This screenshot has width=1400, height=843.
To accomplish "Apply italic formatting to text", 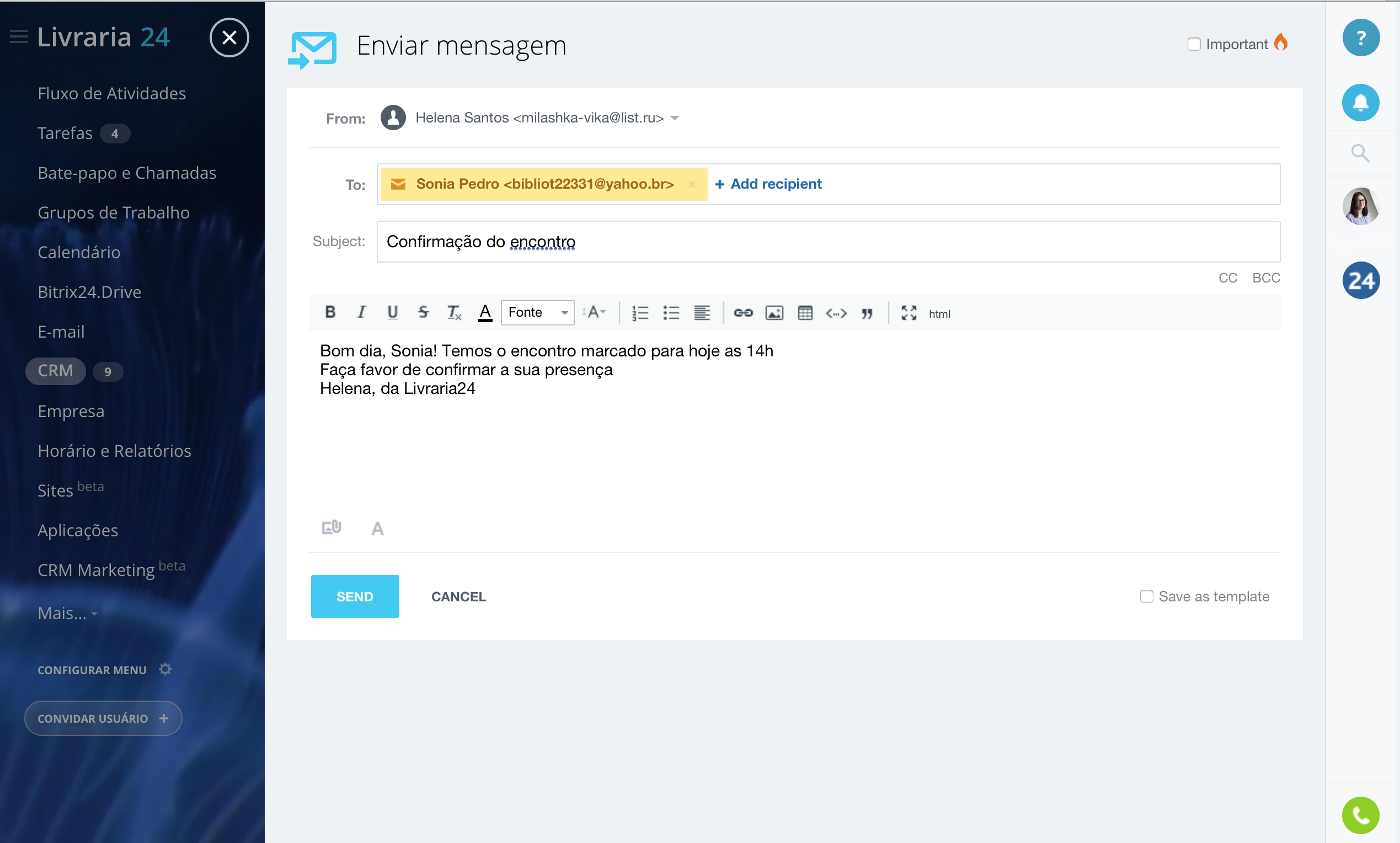I will click(x=361, y=313).
